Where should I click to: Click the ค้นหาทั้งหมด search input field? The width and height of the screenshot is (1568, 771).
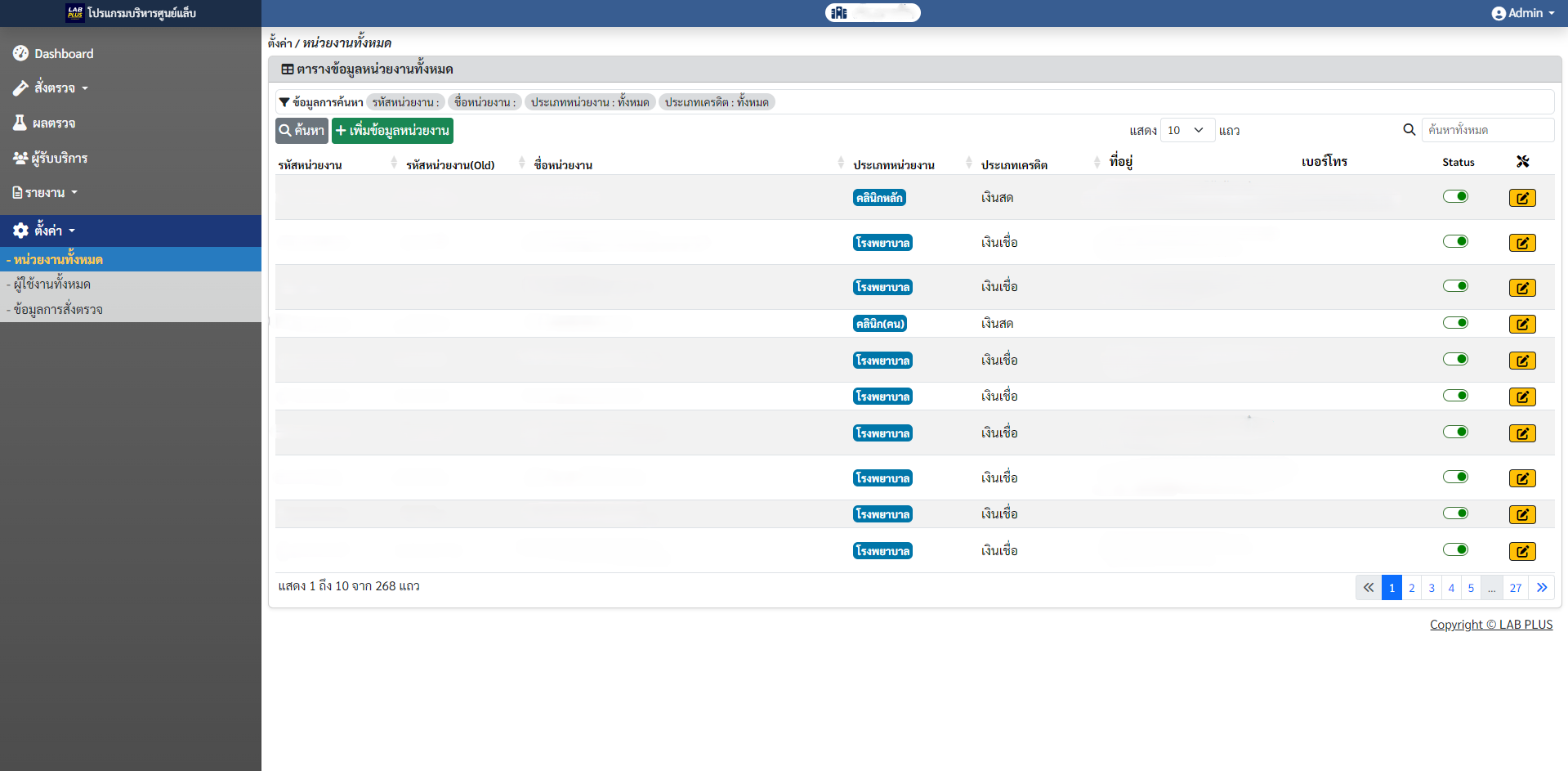[1487, 130]
